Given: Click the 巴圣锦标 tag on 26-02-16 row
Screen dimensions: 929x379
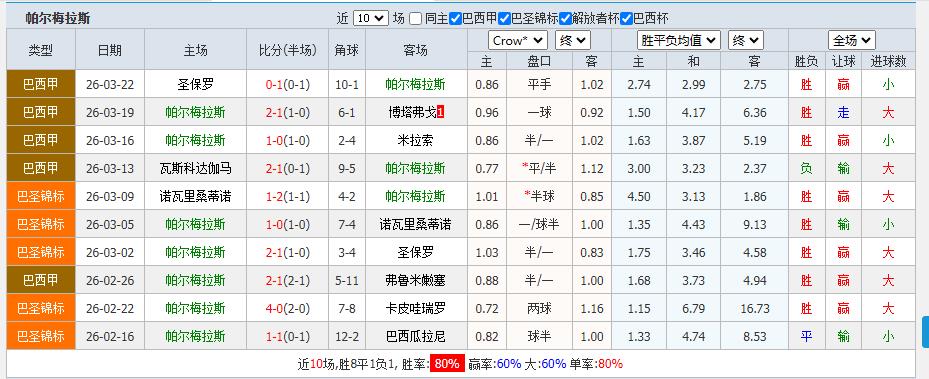Looking at the screenshot, I should (41, 336).
